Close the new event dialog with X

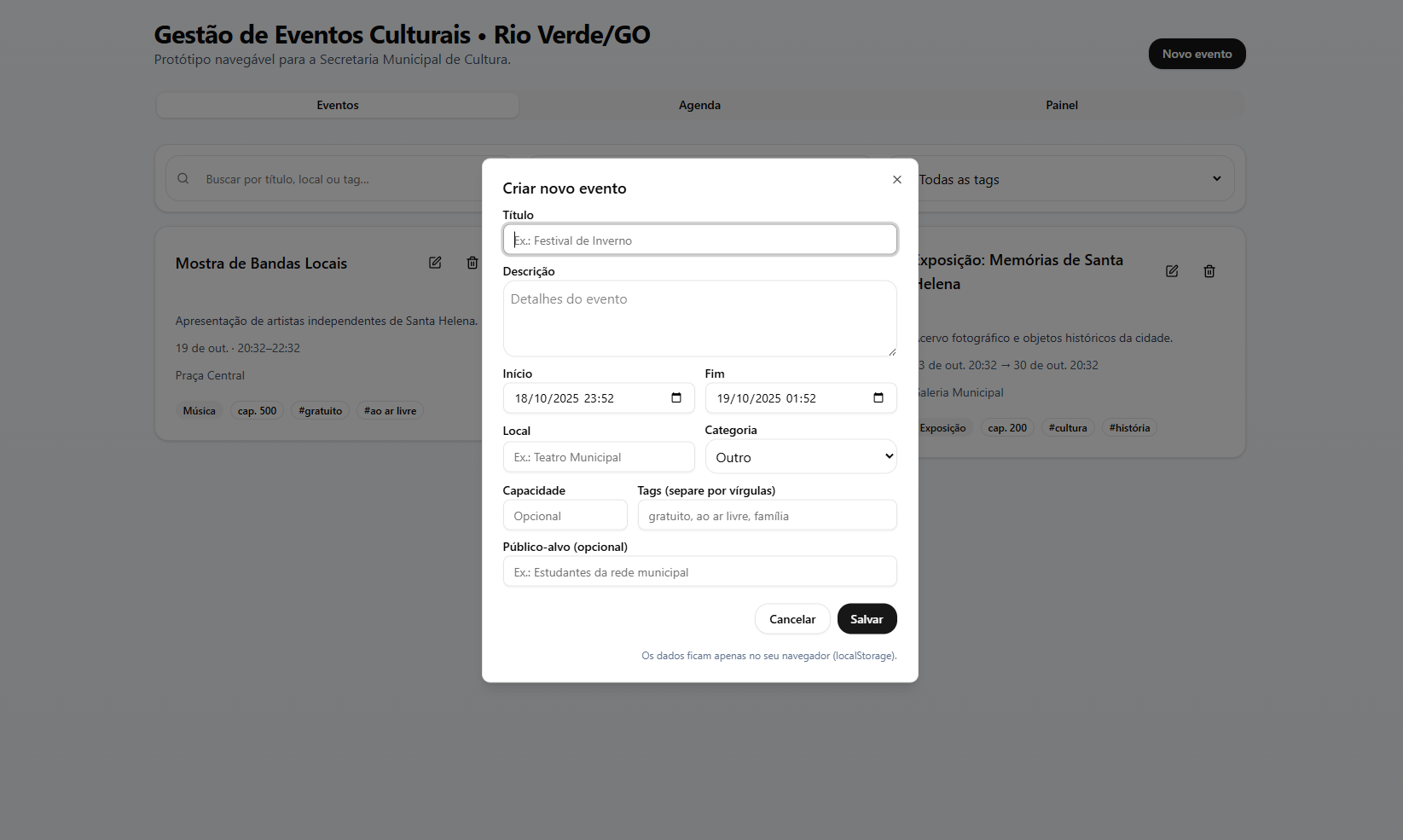[x=896, y=179]
